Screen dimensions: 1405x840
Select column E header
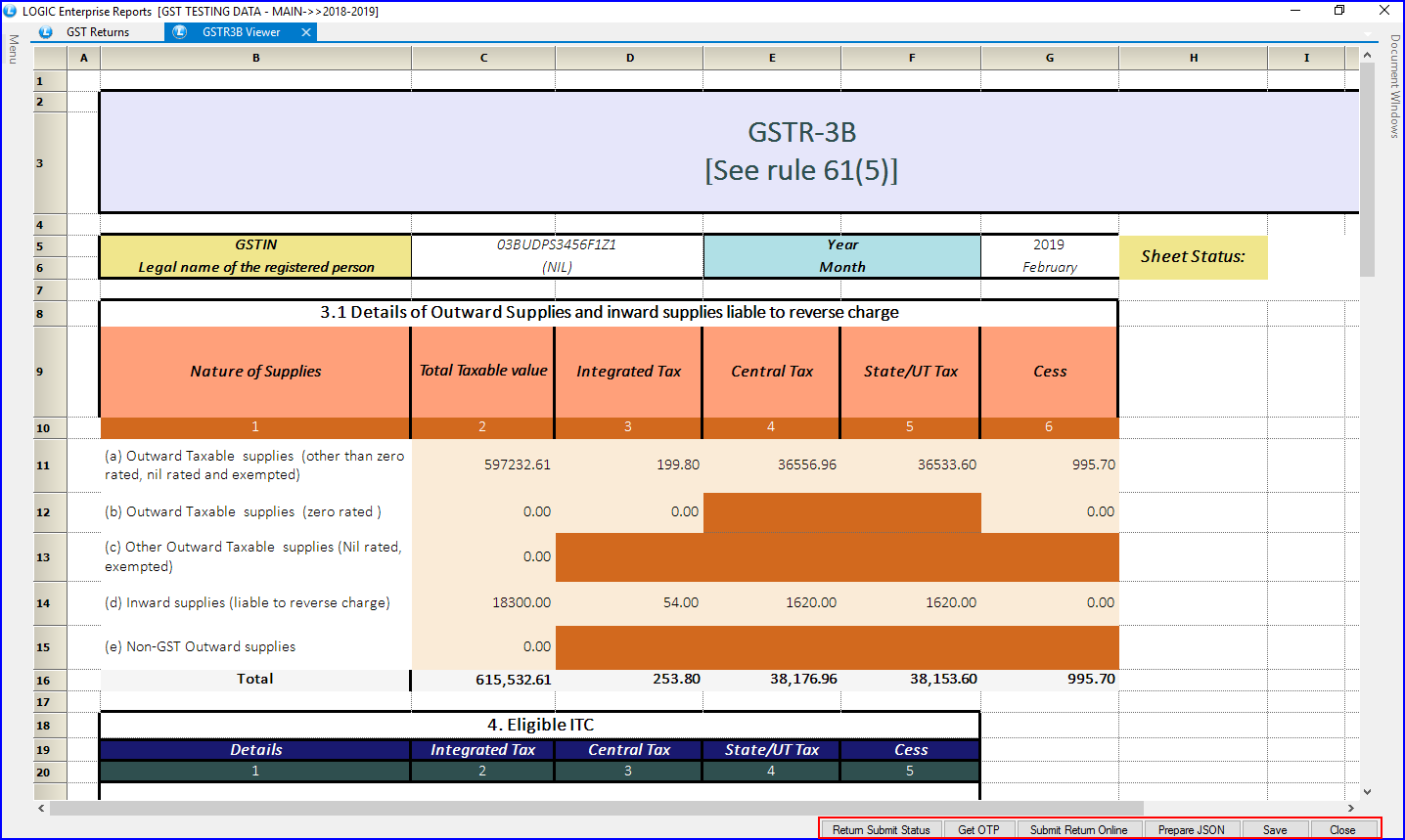tap(772, 58)
